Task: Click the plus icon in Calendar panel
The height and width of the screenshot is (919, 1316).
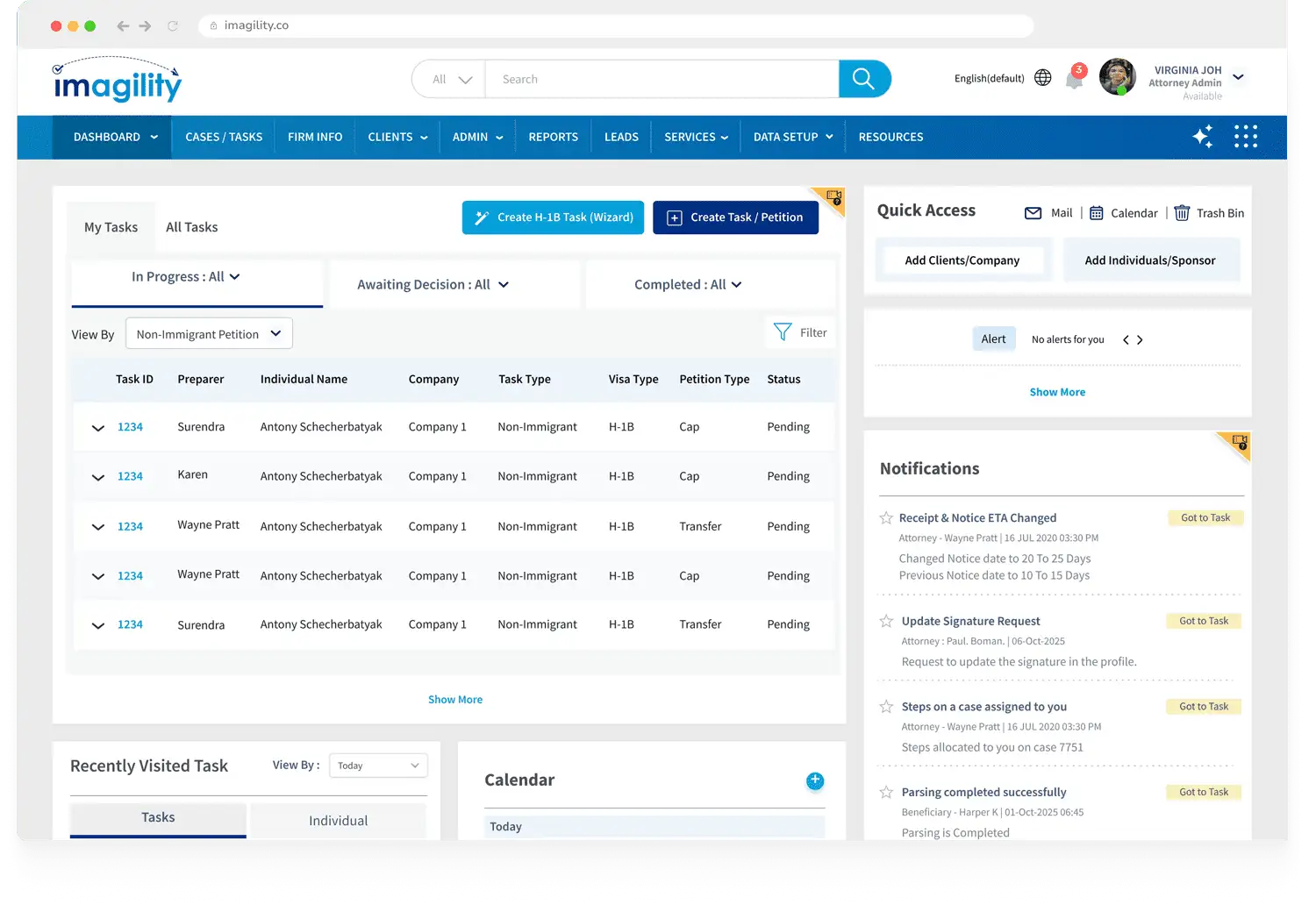Action: 815,780
